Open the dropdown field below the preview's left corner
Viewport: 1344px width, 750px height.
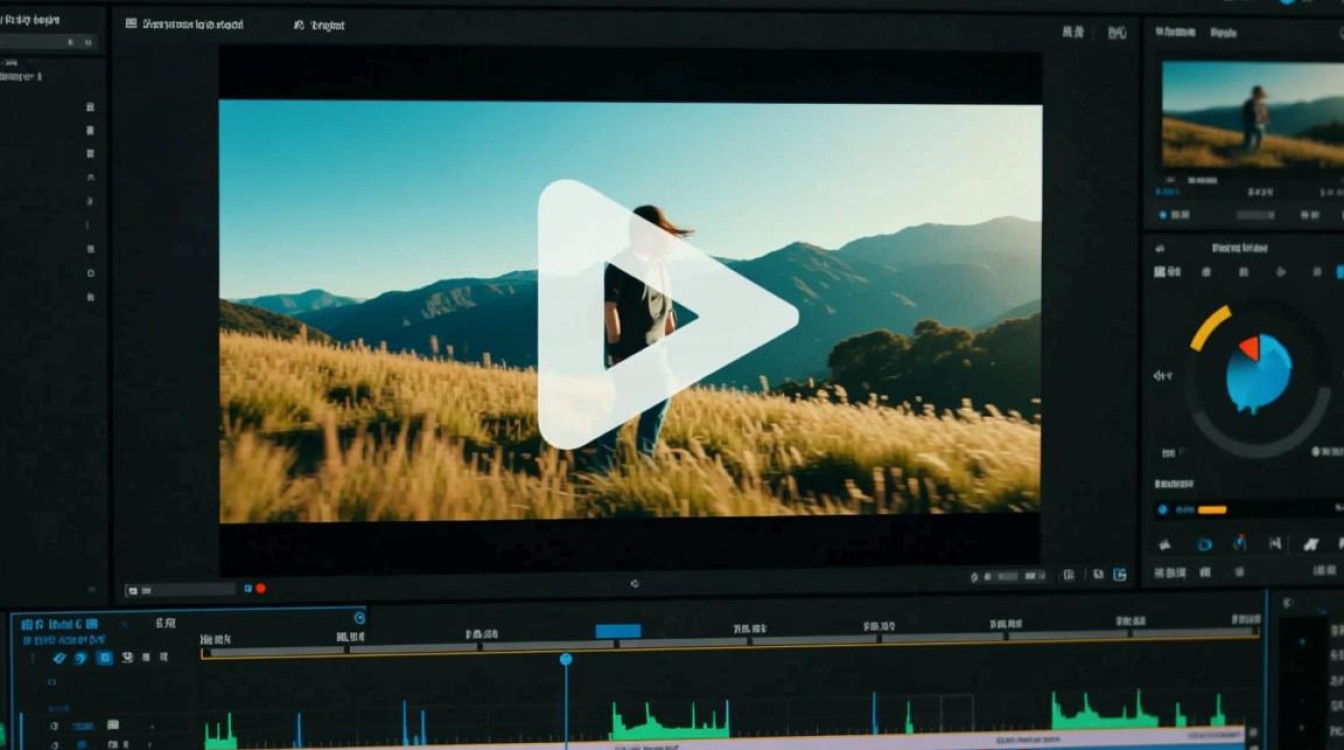point(180,590)
